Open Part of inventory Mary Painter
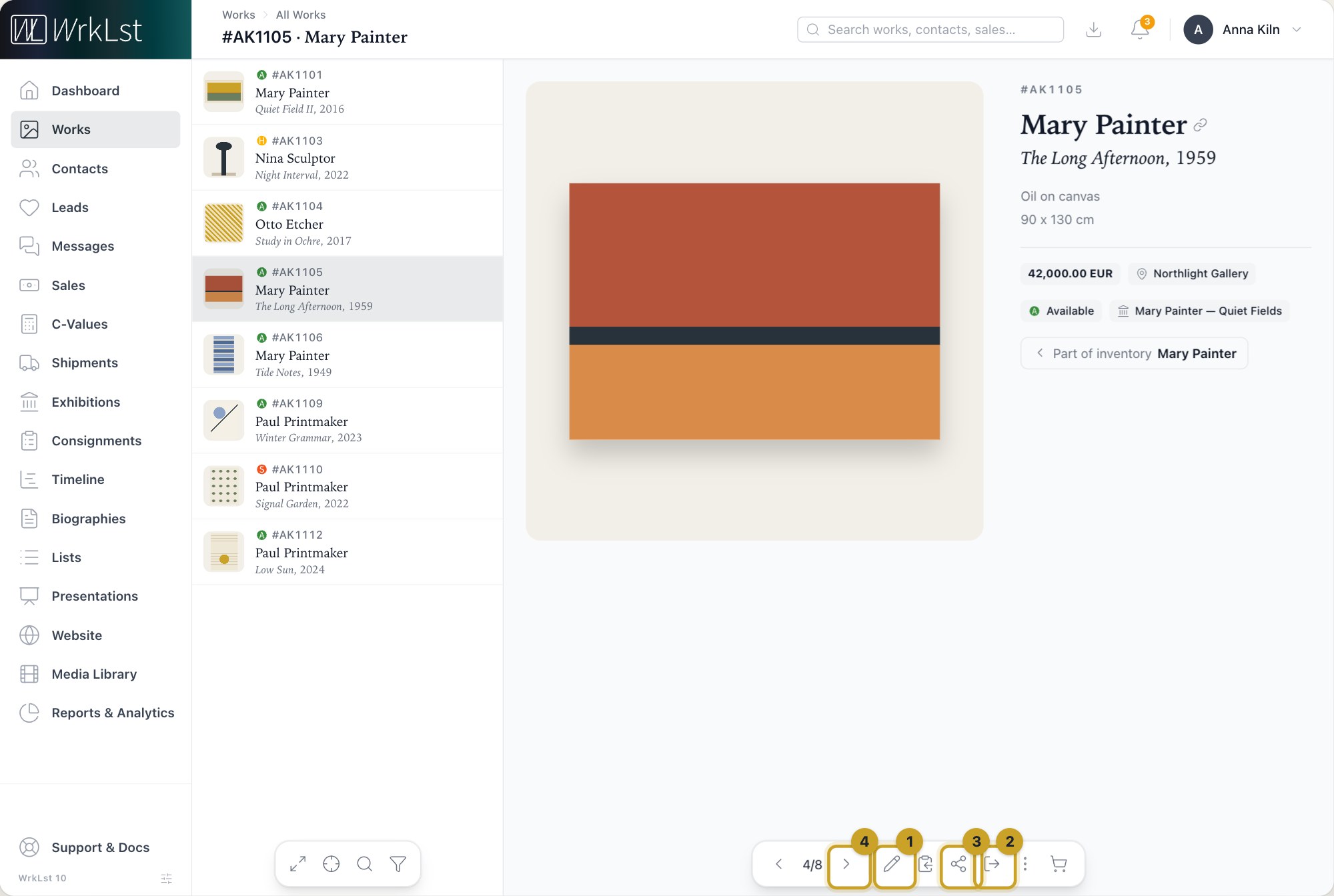The width and height of the screenshot is (1334, 896). pyautogui.click(x=1134, y=353)
